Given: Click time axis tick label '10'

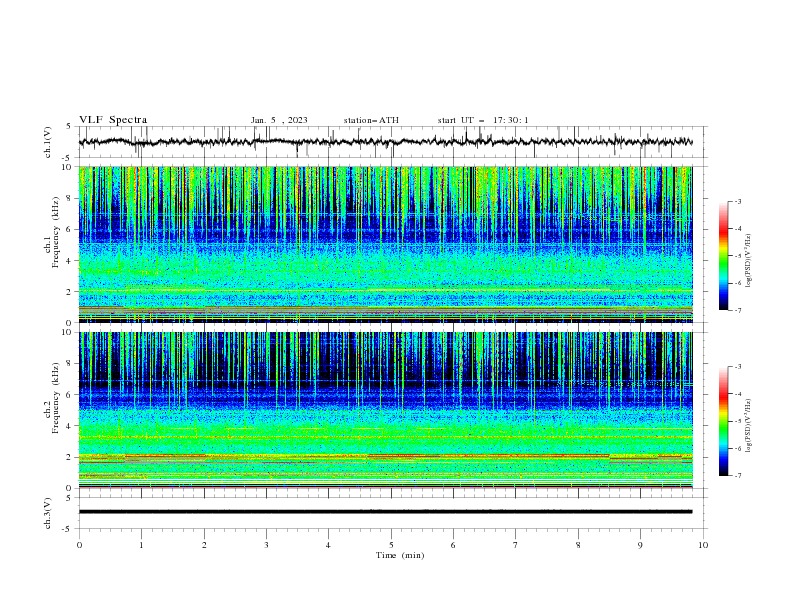Looking at the screenshot, I should click(703, 545).
